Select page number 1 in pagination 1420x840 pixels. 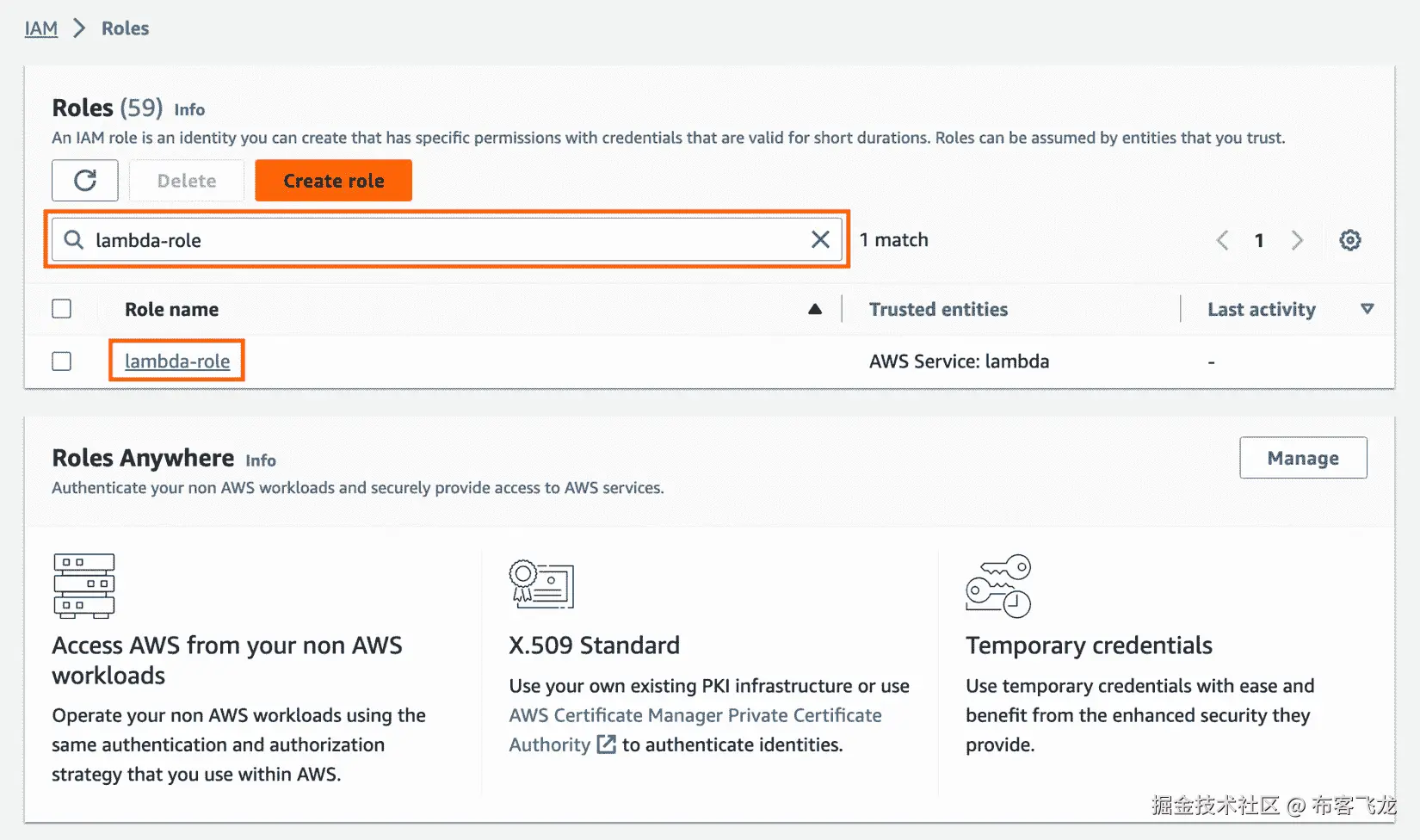coord(1259,240)
